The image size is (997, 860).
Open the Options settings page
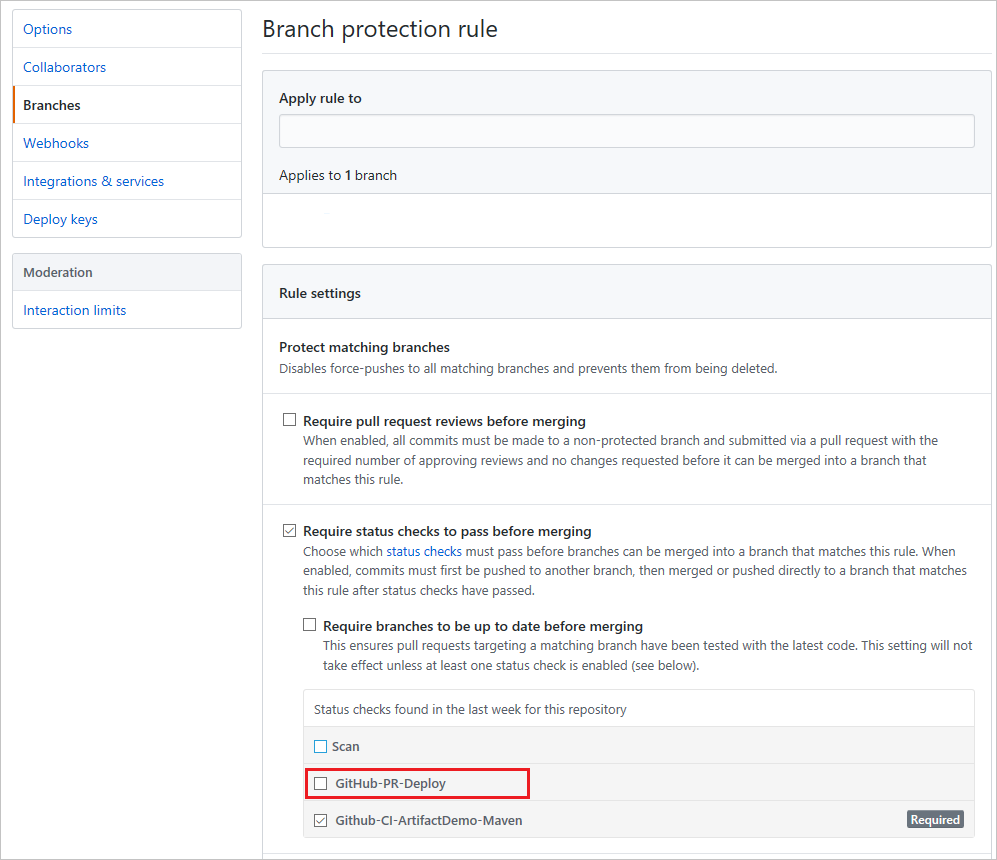(47, 29)
